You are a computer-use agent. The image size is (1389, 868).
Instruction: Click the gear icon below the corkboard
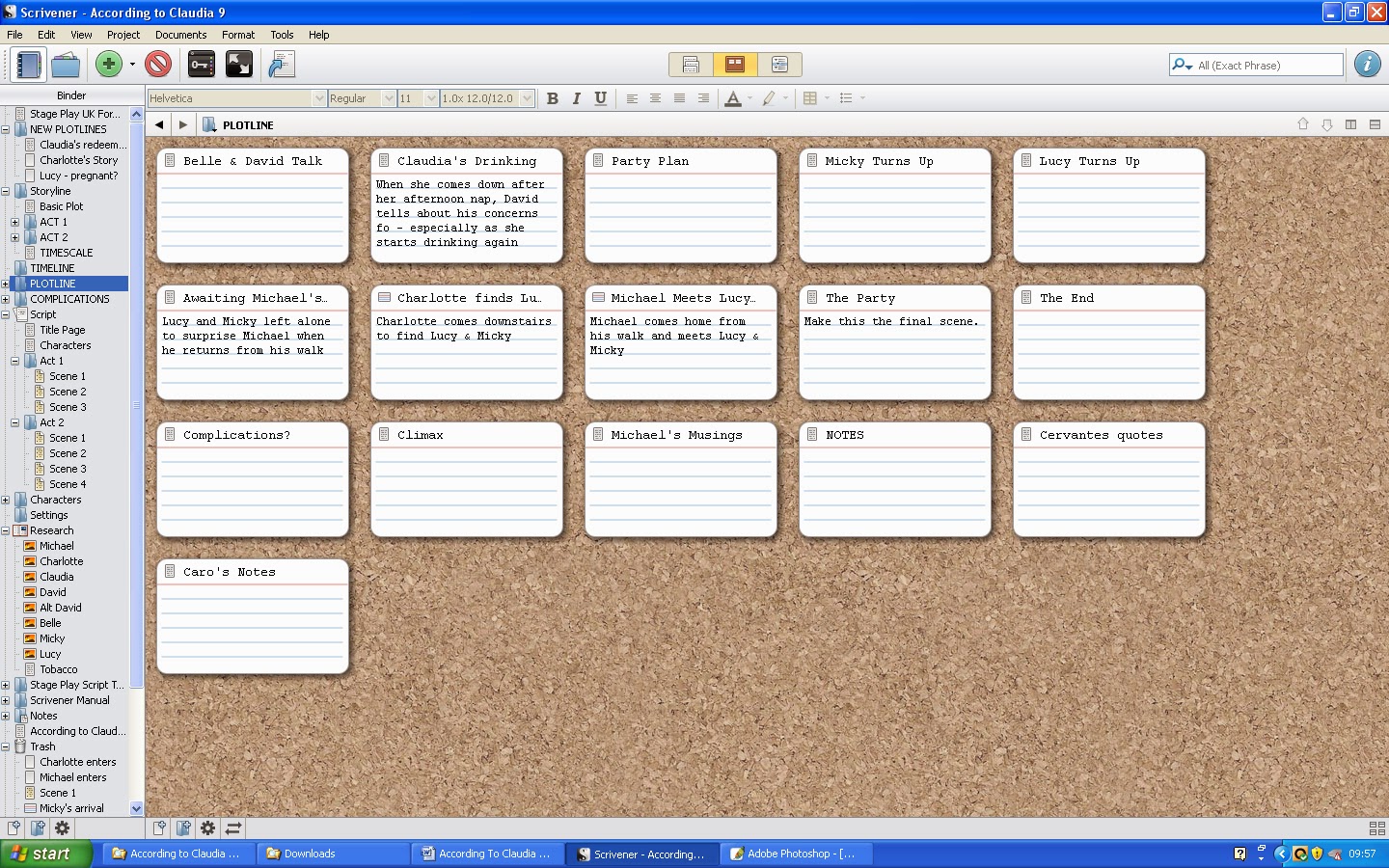207,827
